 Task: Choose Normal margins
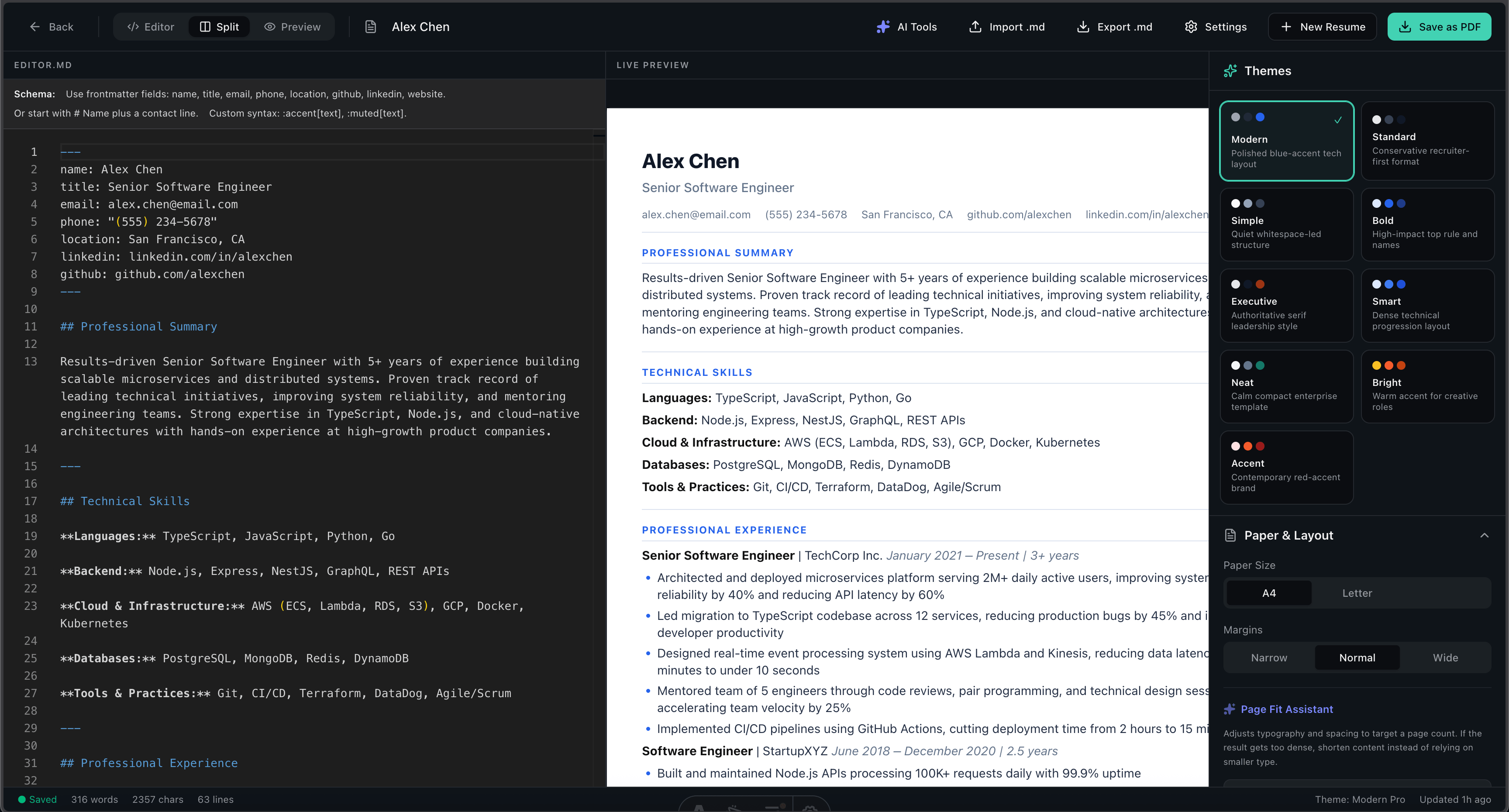coord(1357,657)
